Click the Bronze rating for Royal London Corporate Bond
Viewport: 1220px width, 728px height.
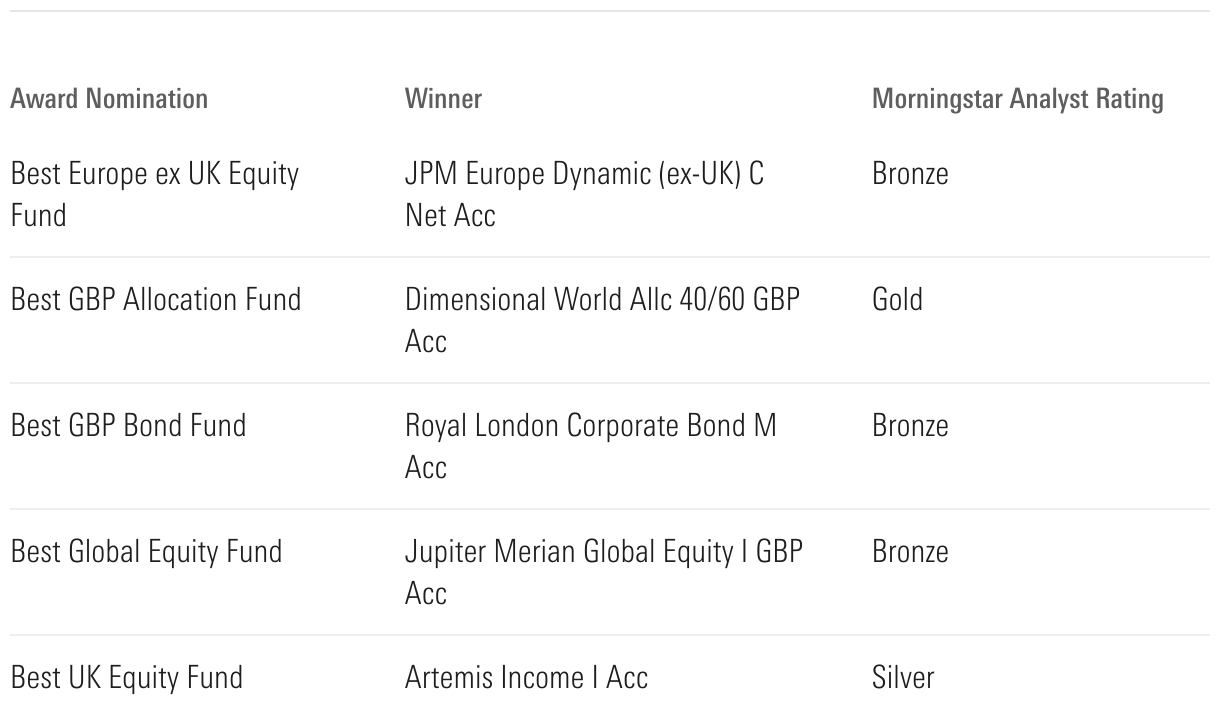click(x=910, y=425)
